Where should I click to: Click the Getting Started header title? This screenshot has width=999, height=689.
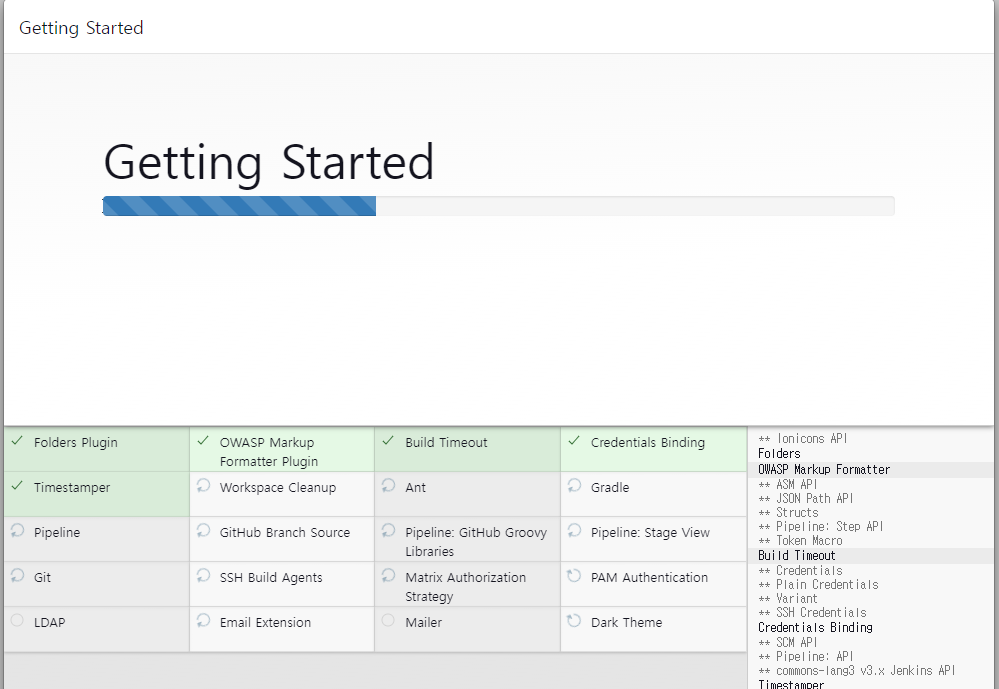coord(81,28)
